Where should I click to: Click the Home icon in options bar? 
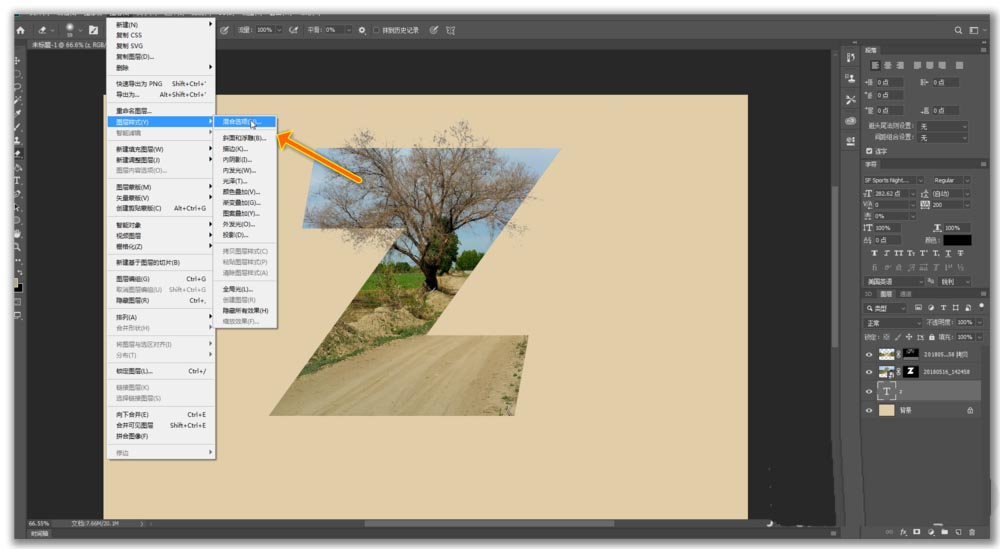pos(20,30)
